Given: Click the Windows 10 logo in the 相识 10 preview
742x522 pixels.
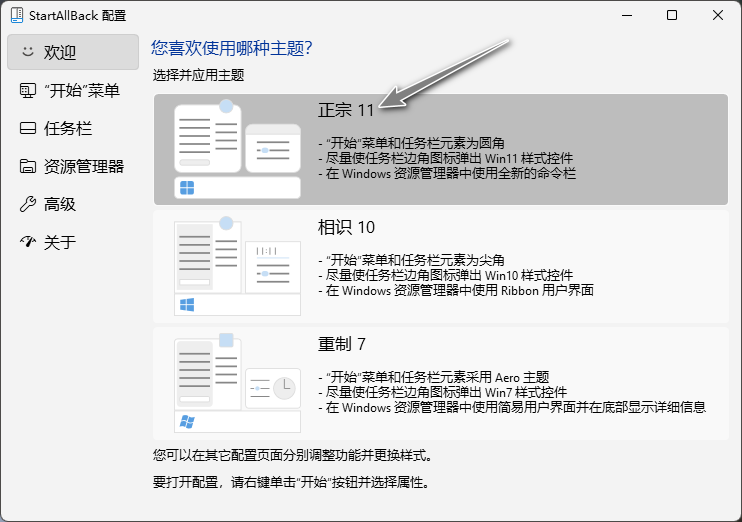Looking at the screenshot, I should click(x=187, y=305).
